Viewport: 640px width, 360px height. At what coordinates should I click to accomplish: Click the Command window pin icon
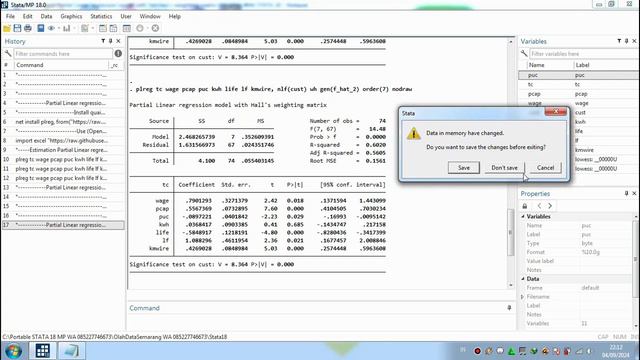tap(509, 308)
